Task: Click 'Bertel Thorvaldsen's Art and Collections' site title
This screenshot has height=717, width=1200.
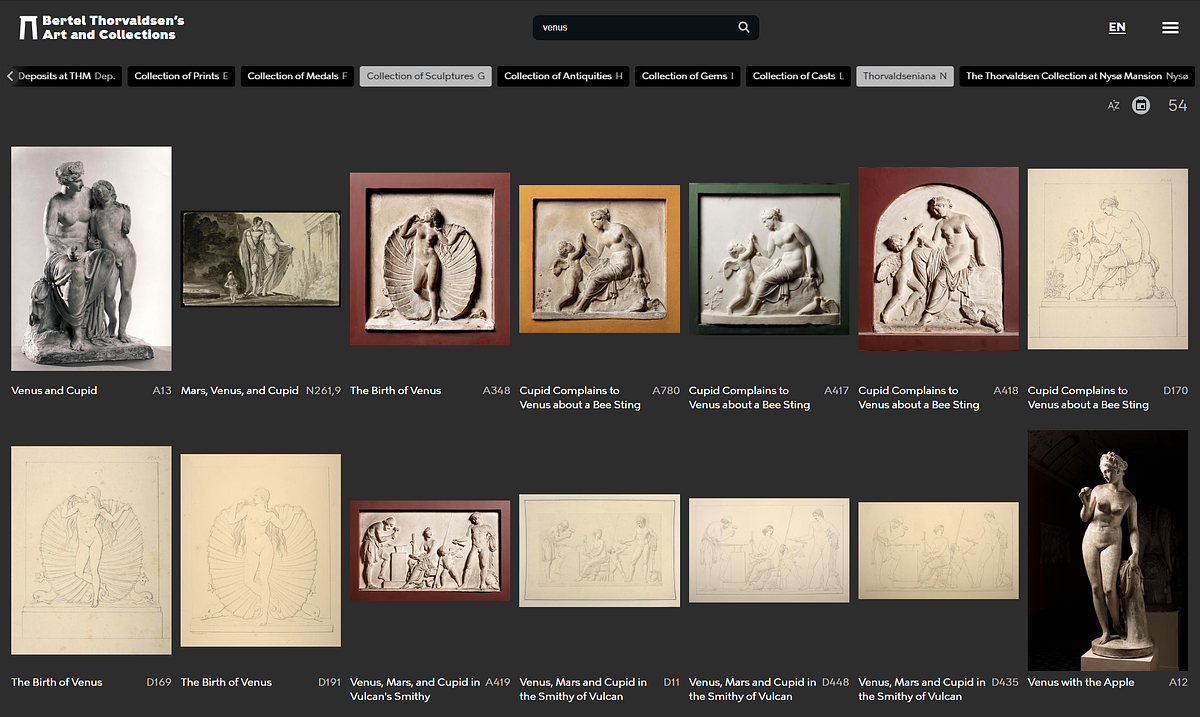Action: pyautogui.click(x=113, y=28)
